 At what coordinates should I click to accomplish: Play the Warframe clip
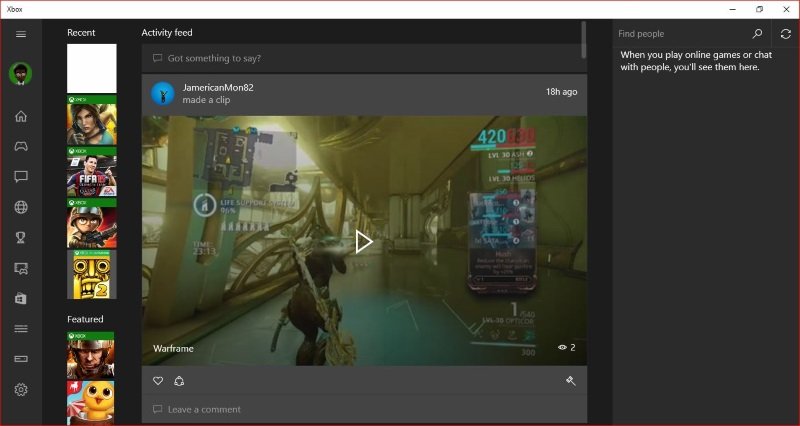pyautogui.click(x=364, y=242)
